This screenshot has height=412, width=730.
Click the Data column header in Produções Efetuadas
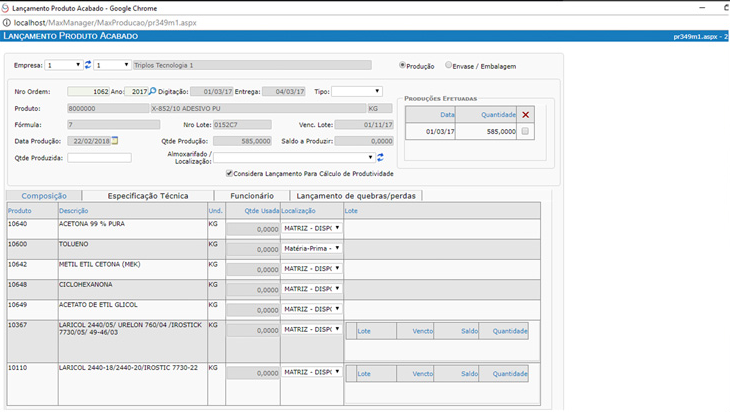pos(447,115)
